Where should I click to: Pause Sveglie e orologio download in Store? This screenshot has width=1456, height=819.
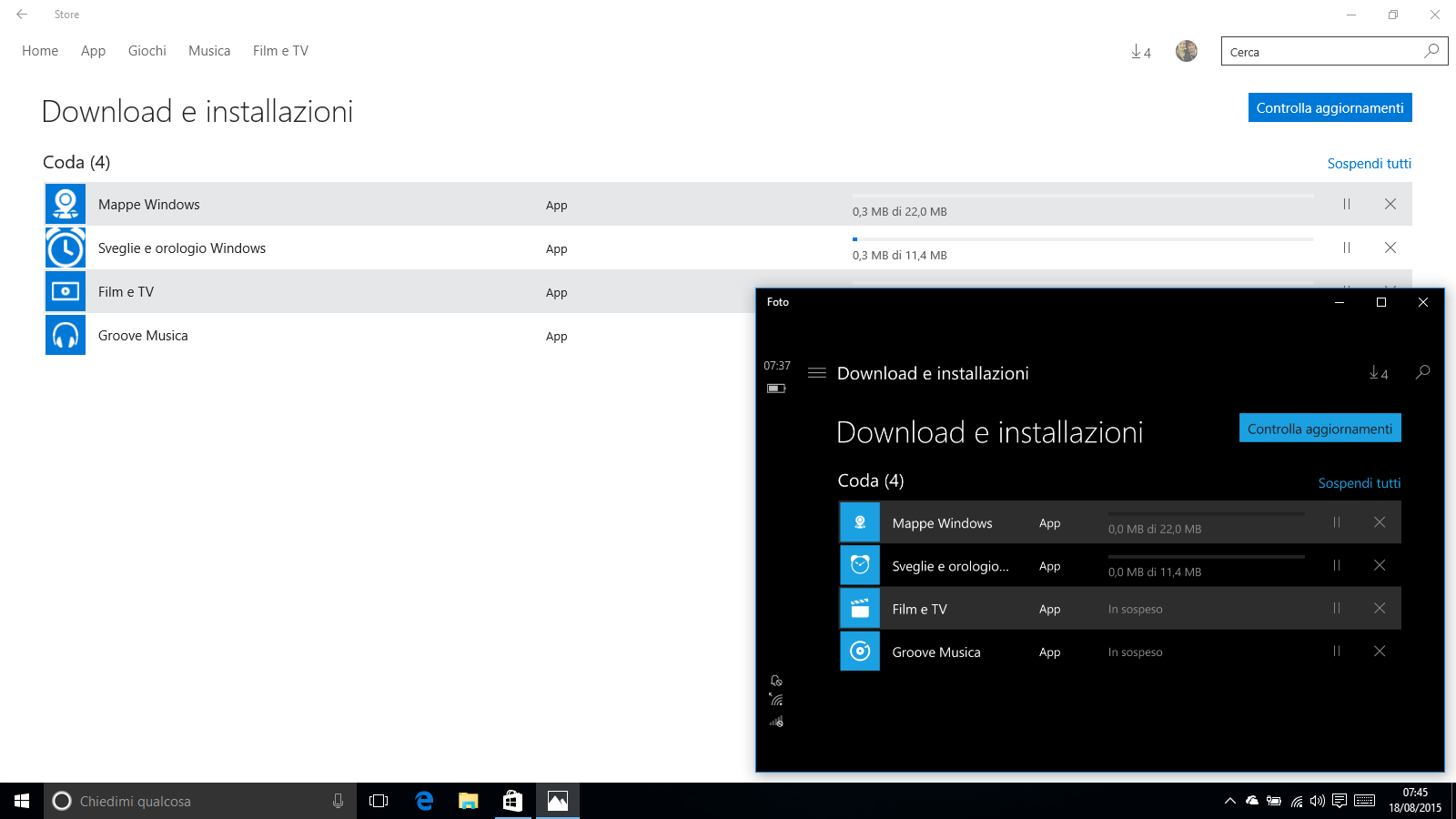(x=1347, y=248)
